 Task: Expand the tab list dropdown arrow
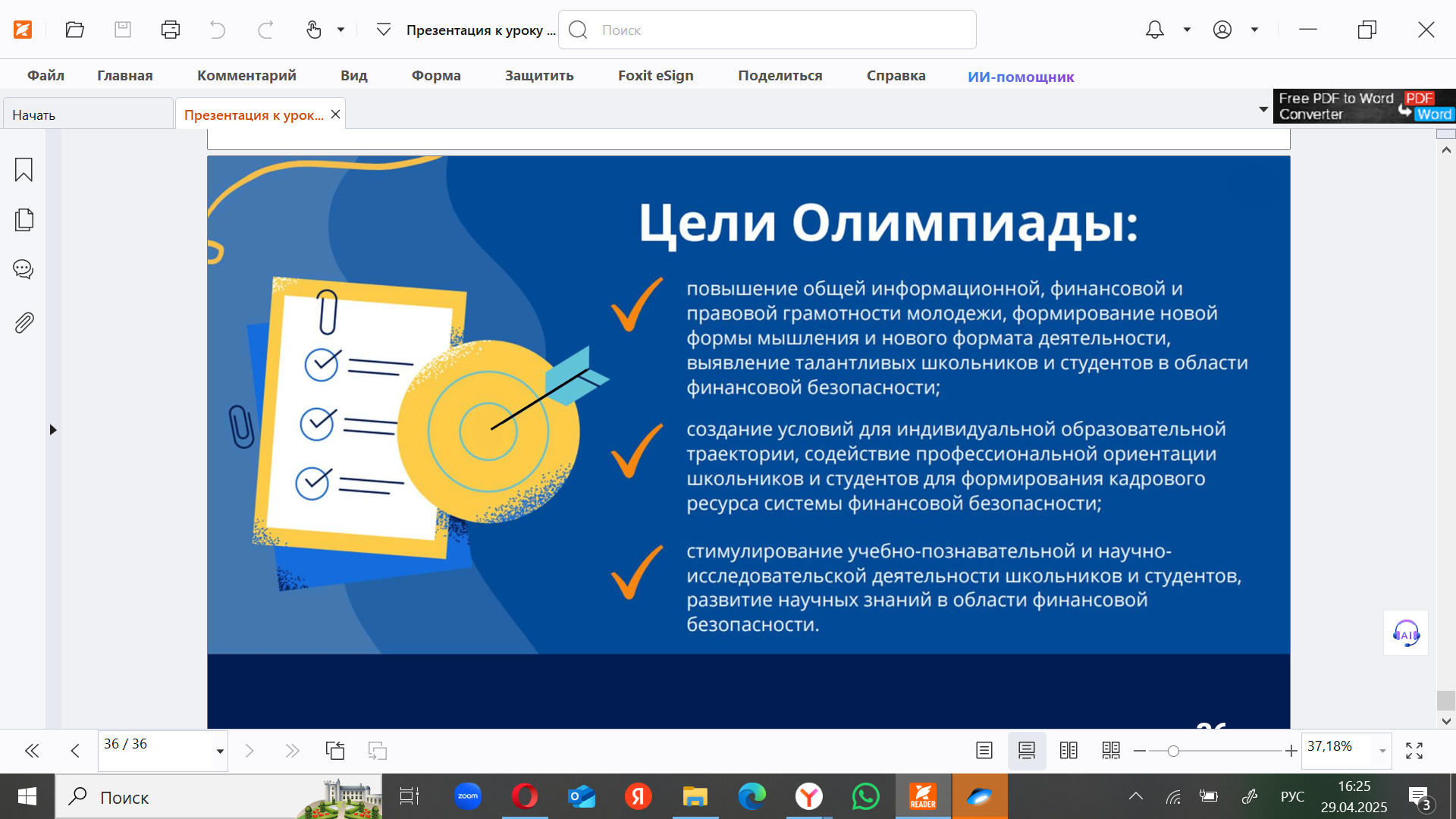1263,109
